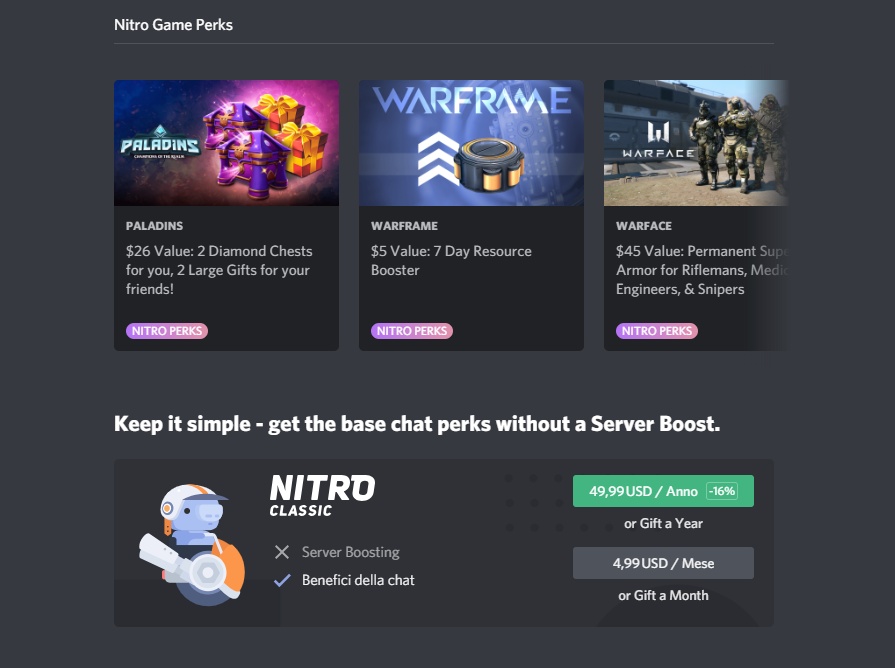Click the WARFACE card title
895x668 pixels.
644,226
